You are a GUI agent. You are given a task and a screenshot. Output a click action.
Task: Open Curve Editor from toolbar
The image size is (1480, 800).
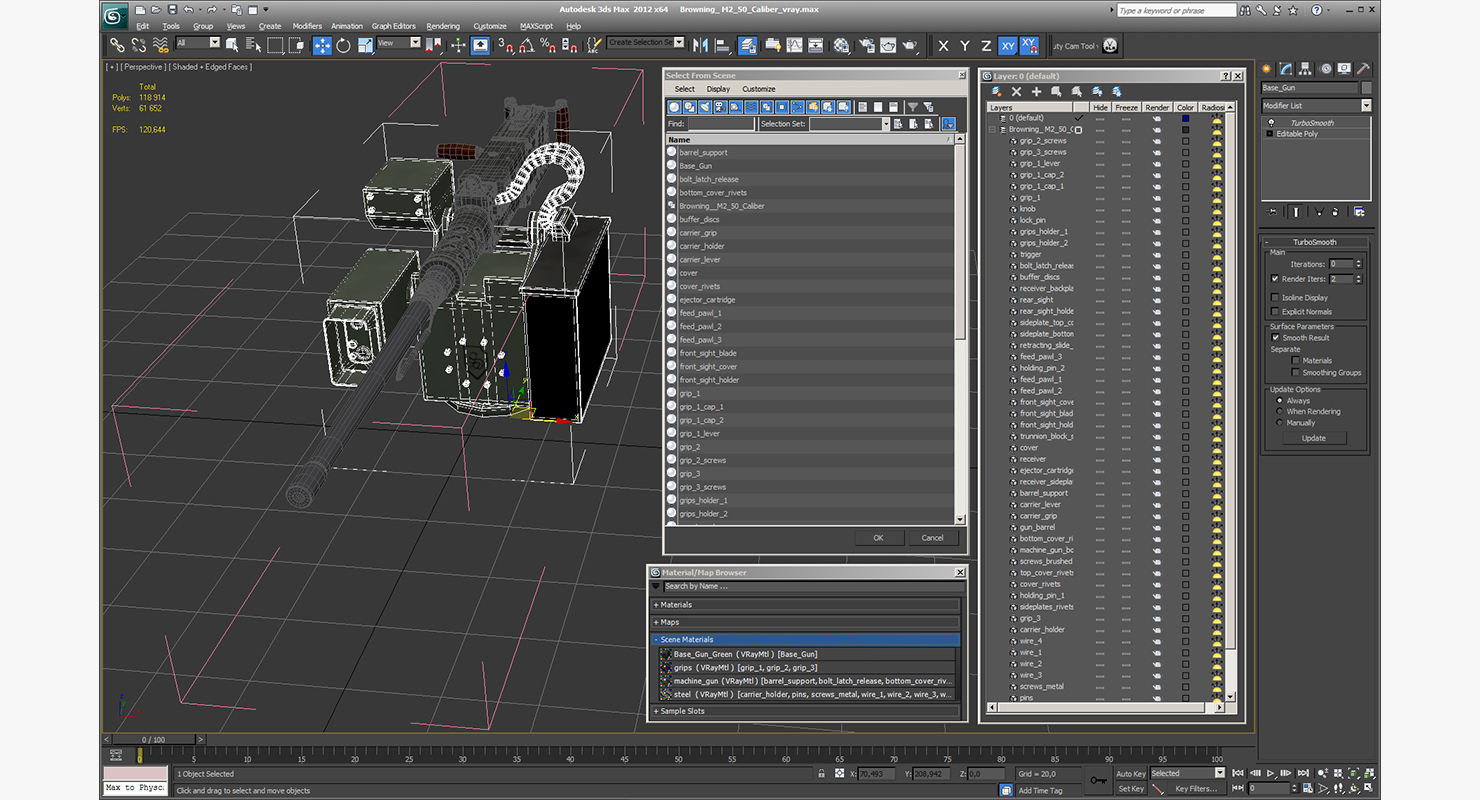(794, 45)
